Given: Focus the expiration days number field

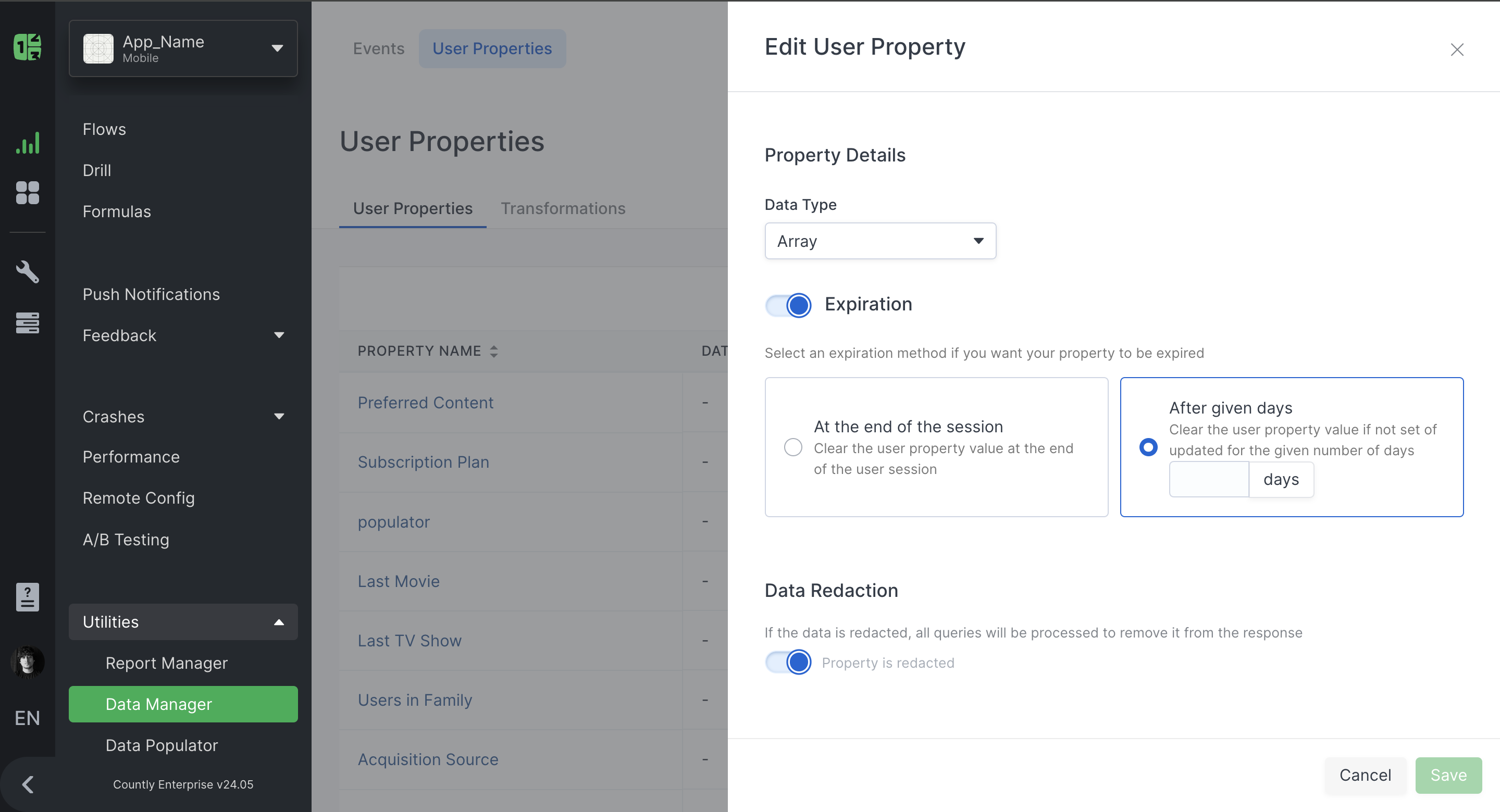Looking at the screenshot, I should click(x=1209, y=480).
